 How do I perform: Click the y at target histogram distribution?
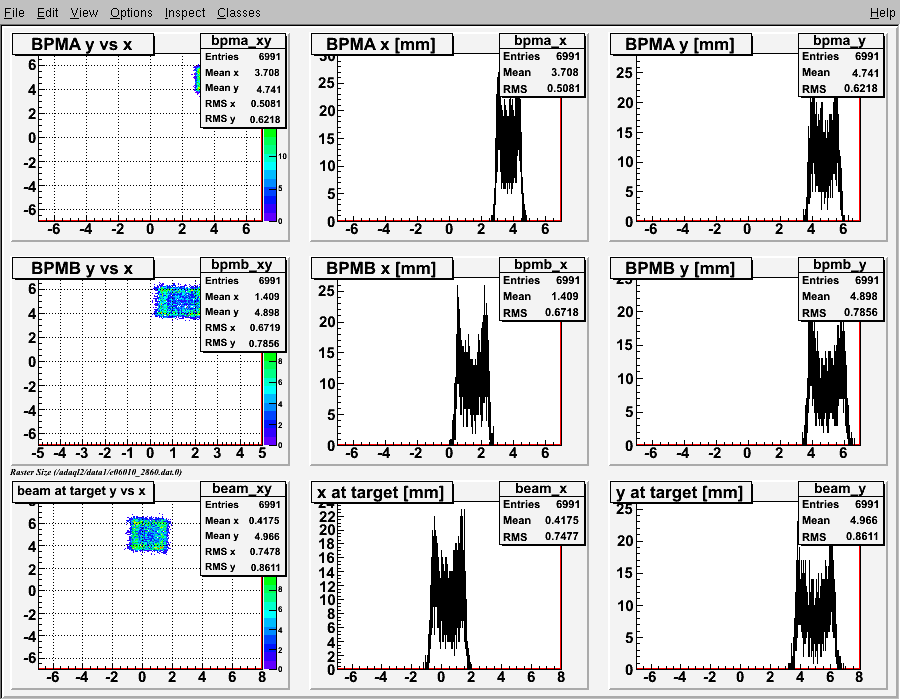[816, 608]
